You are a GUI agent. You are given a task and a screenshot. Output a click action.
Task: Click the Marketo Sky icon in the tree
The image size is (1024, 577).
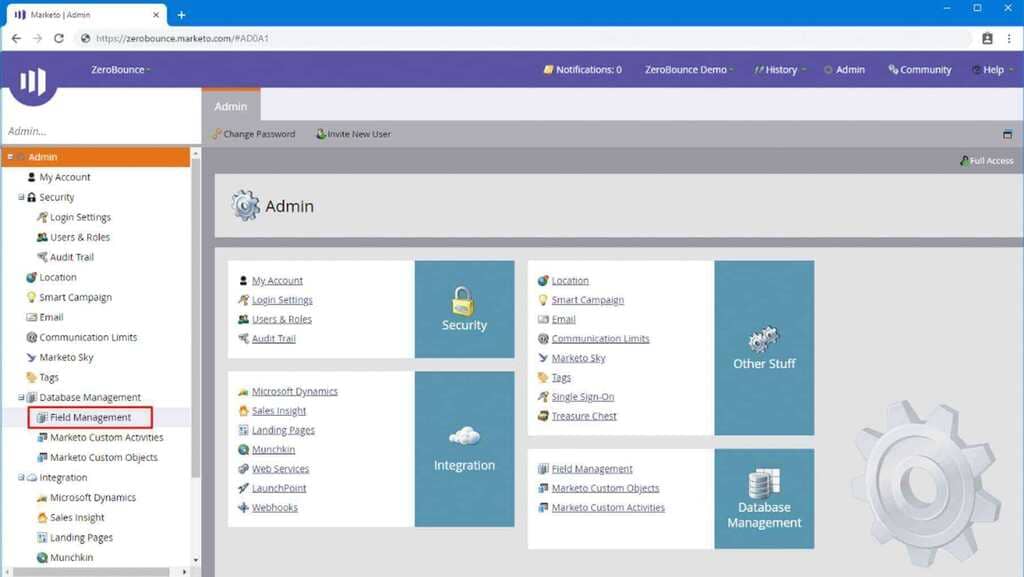[x=31, y=358]
